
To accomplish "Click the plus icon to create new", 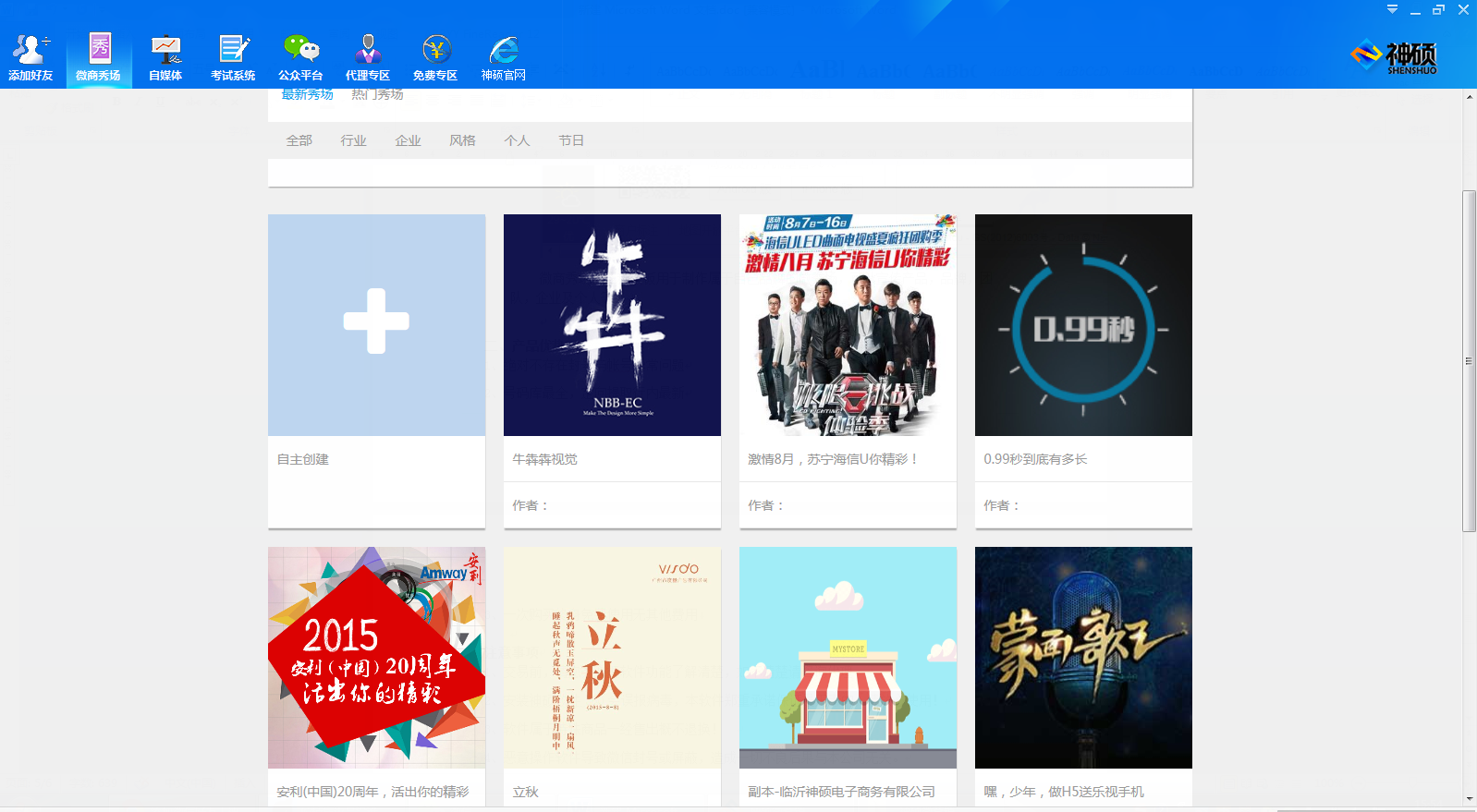I will click(x=376, y=321).
